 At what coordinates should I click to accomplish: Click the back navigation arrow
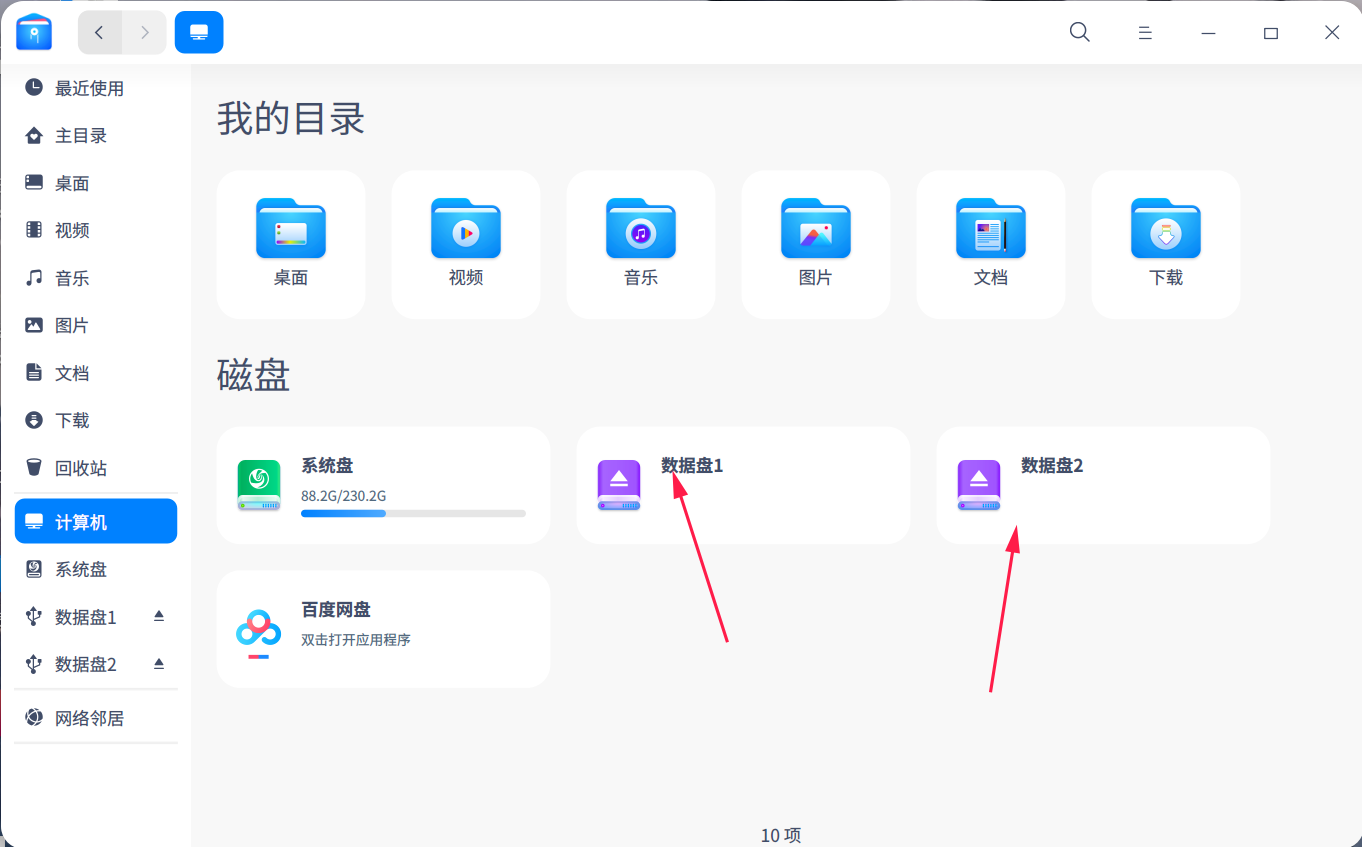point(99,31)
